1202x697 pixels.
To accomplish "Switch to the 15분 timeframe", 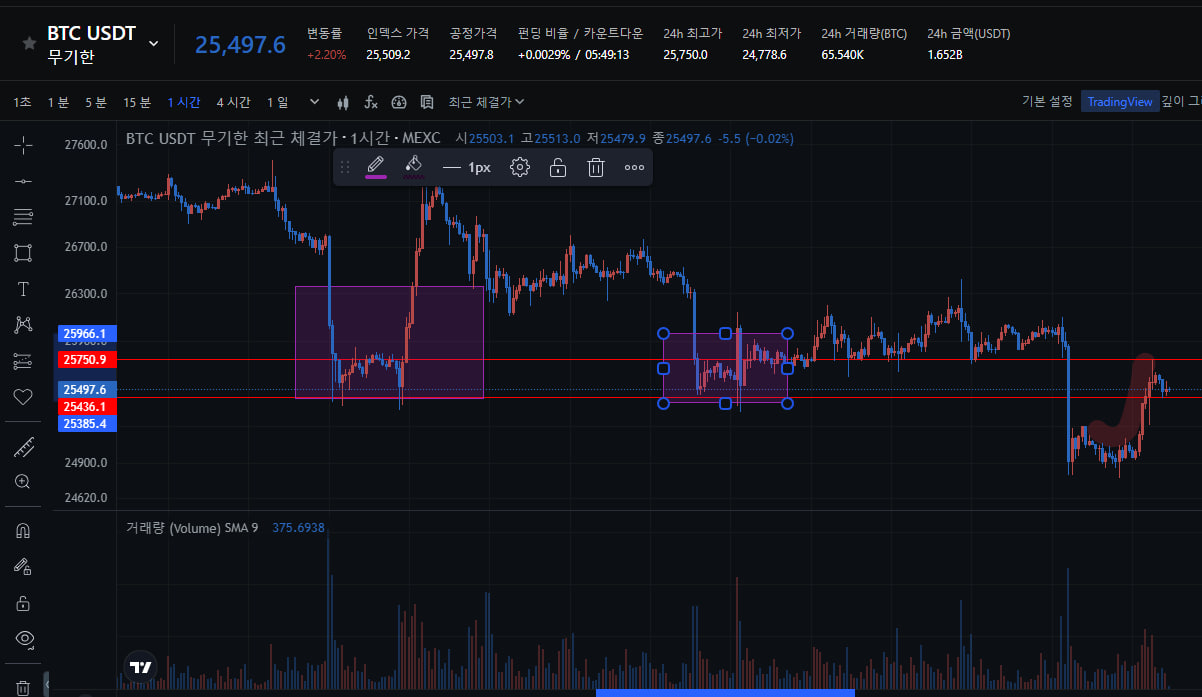I will tap(137, 102).
